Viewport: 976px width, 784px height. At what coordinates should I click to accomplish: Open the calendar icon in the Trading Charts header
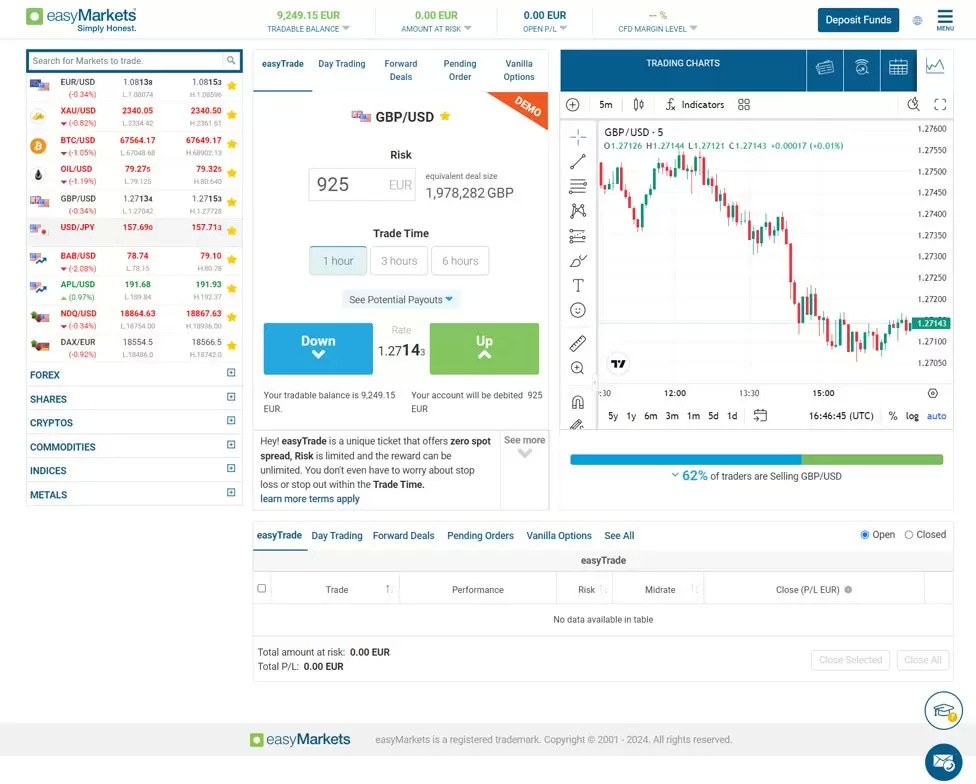[898, 67]
